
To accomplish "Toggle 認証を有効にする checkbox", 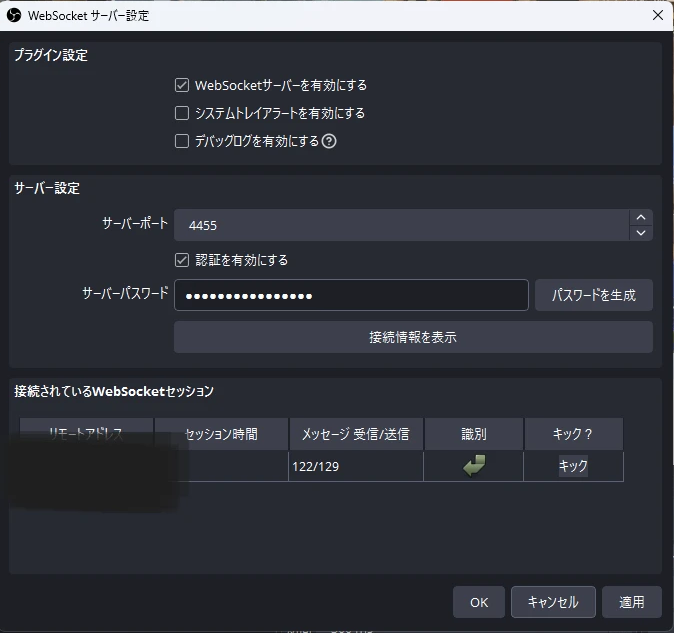I will coord(182,260).
